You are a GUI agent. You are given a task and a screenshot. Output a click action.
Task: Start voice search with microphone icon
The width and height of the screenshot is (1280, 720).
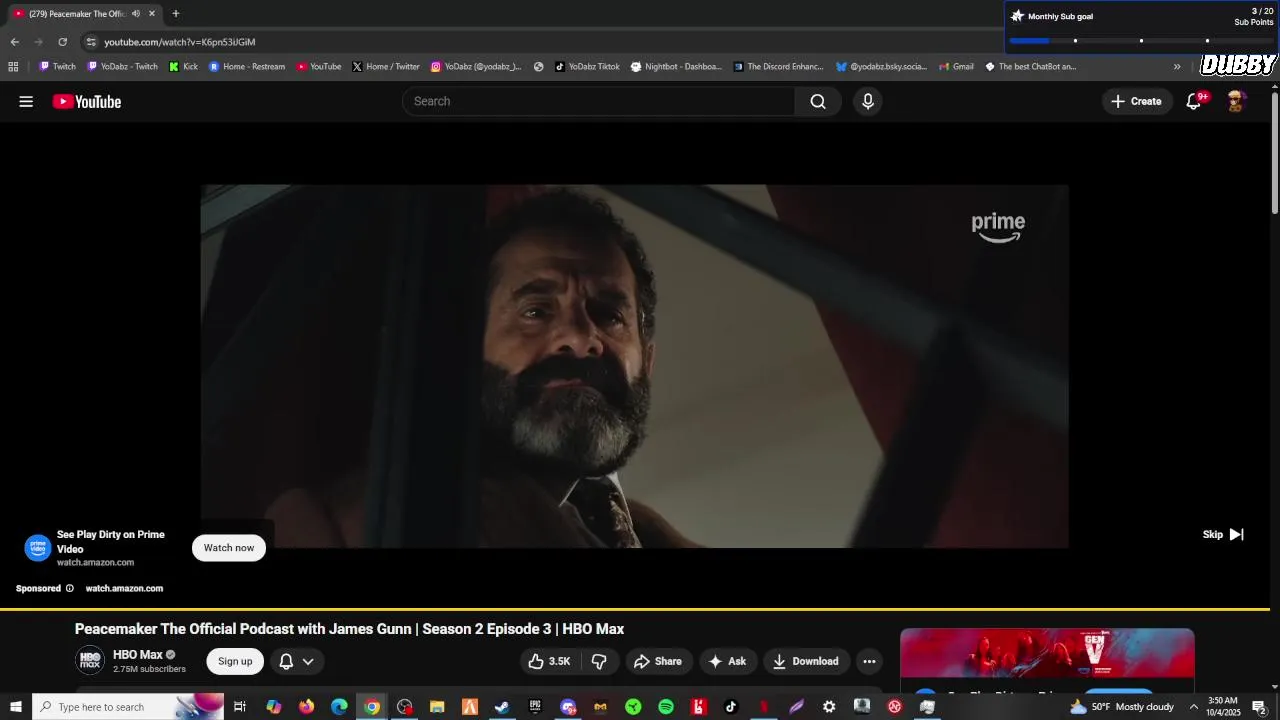[868, 101]
